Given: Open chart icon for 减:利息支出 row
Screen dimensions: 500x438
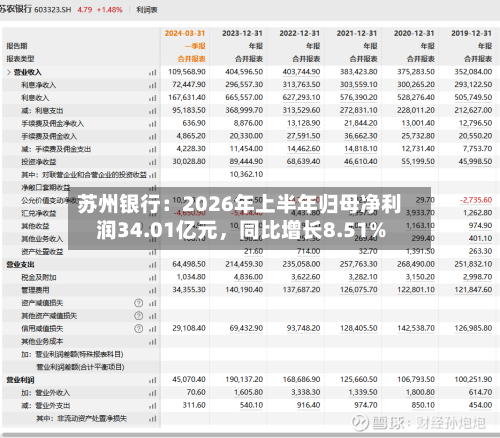Looking at the screenshot, I should 152,111.
